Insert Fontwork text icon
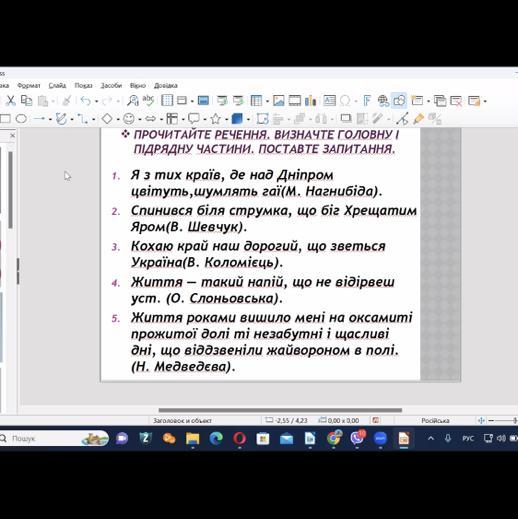The image size is (518, 519). tap(367, 100)
